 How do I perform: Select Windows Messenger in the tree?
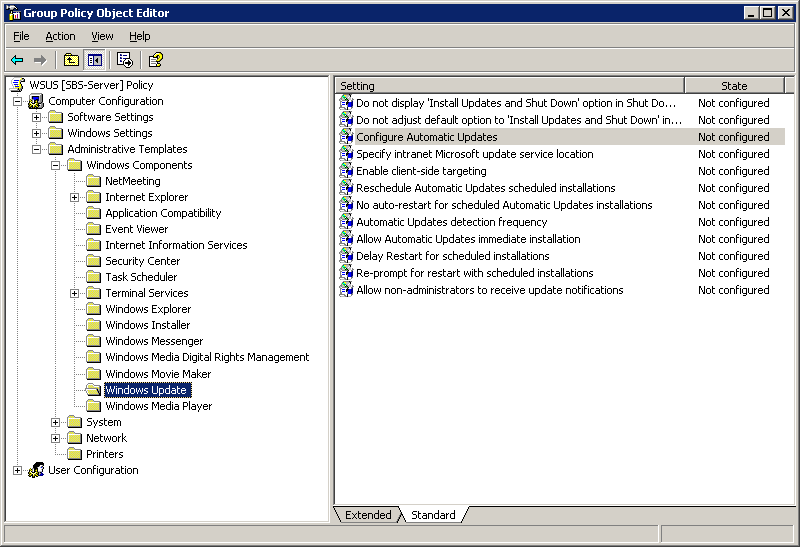coord(154,341)
